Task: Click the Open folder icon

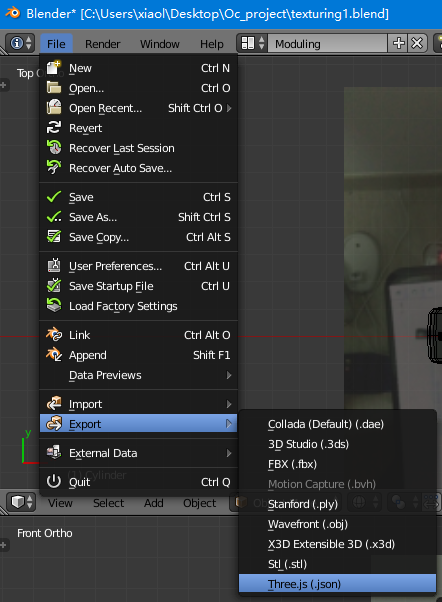Action: click(54, 88)
